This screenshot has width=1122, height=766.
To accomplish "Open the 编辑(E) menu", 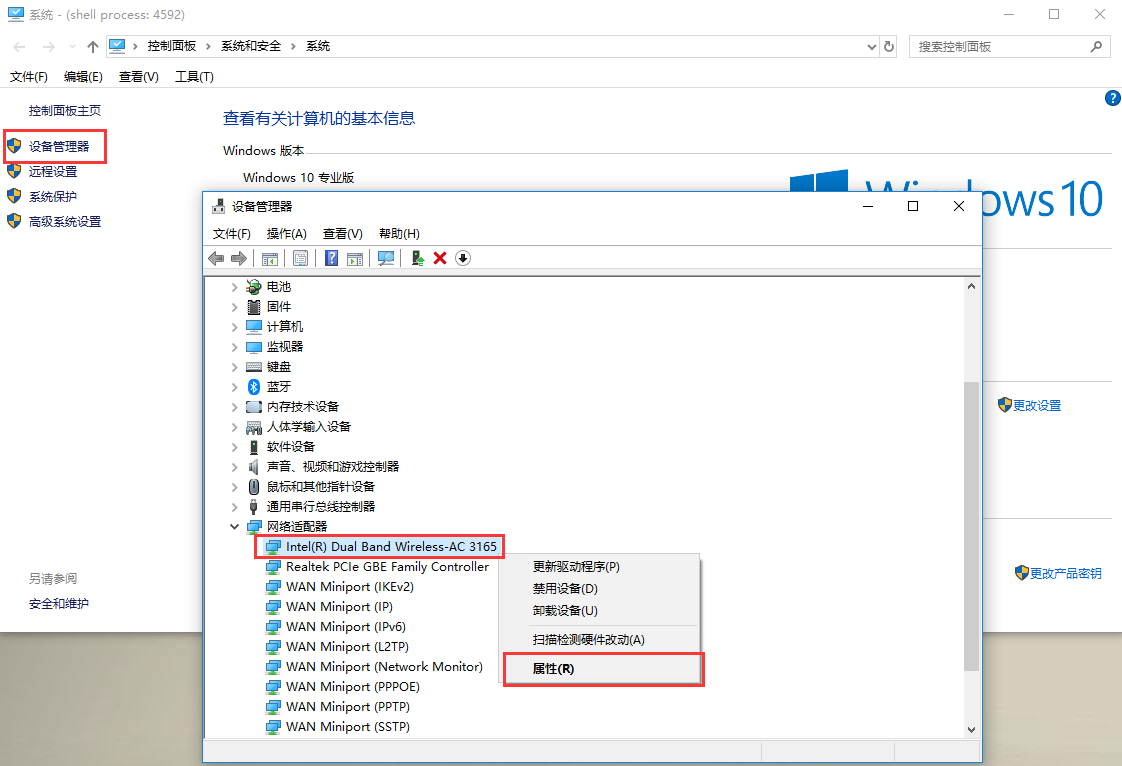I will (83, 77).
